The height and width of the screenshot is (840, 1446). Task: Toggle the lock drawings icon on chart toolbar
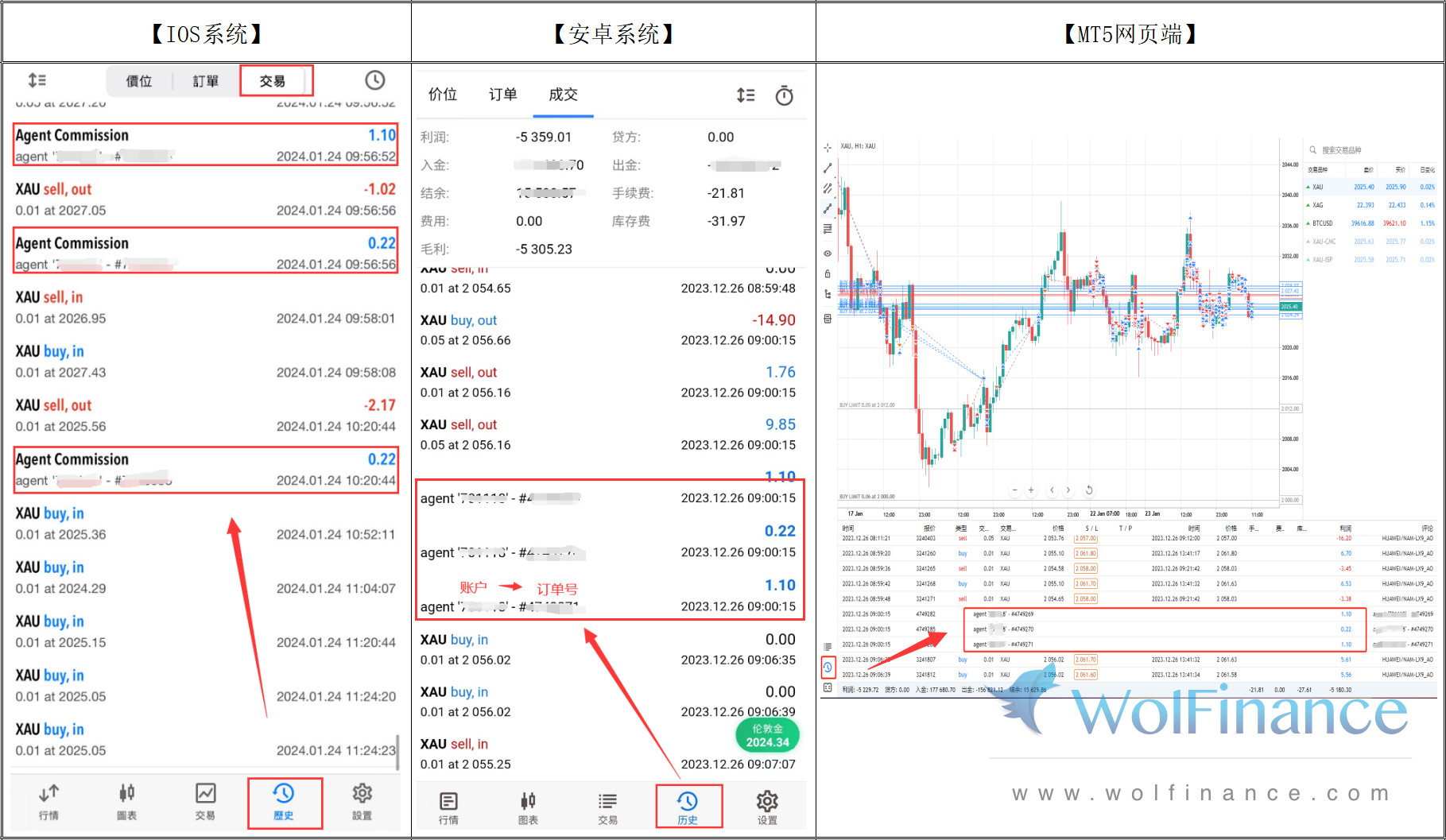tap(828, 273)
